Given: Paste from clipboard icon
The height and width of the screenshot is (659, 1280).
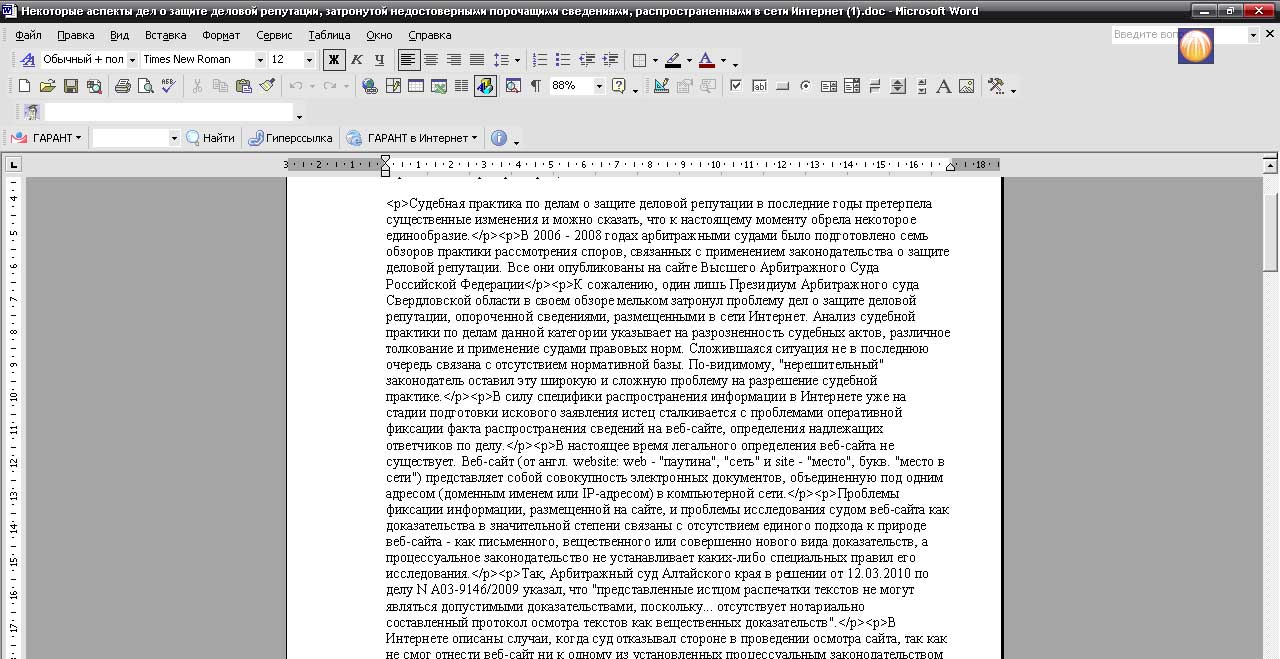Looking at the screenshot, I should (243, 86).
